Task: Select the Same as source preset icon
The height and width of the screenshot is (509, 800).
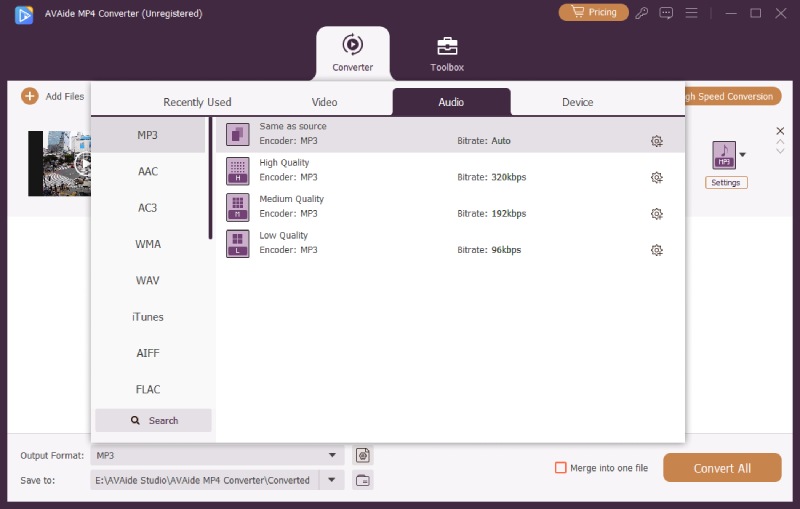Action: click(238, 135)
